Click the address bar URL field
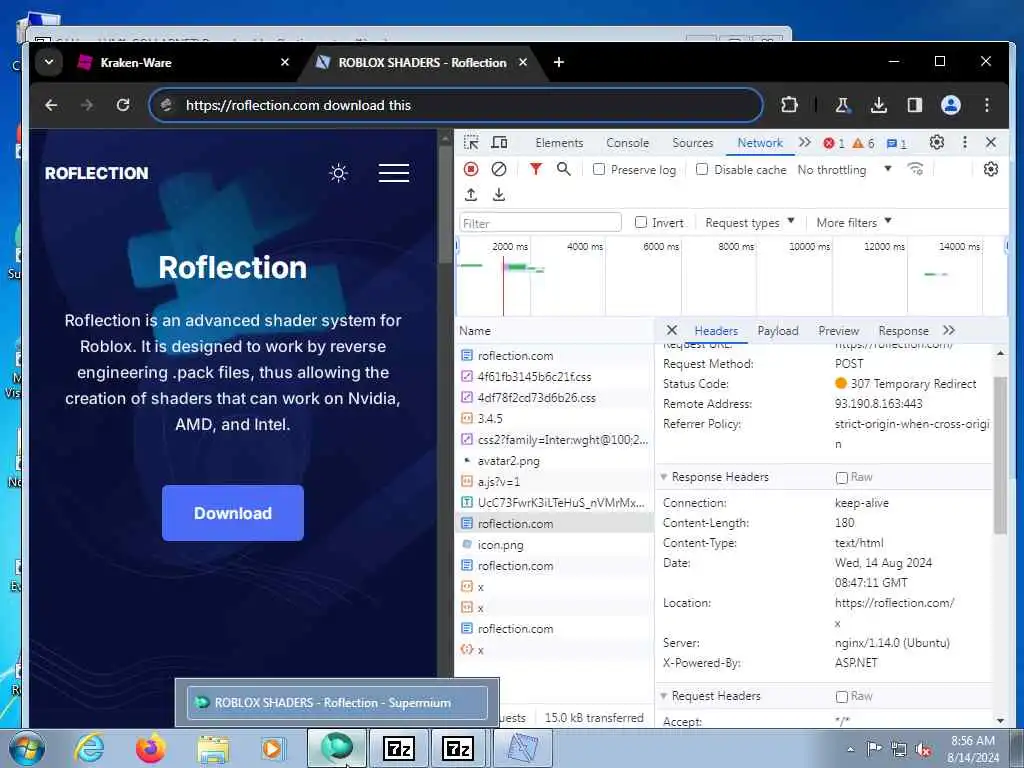 click(455, 105)
